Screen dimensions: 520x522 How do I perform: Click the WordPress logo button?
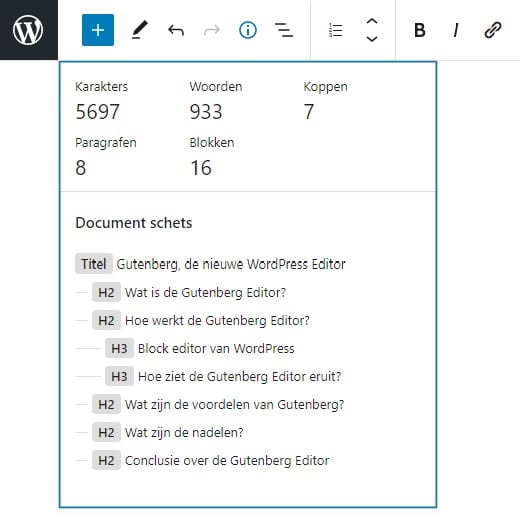point(29,30)
